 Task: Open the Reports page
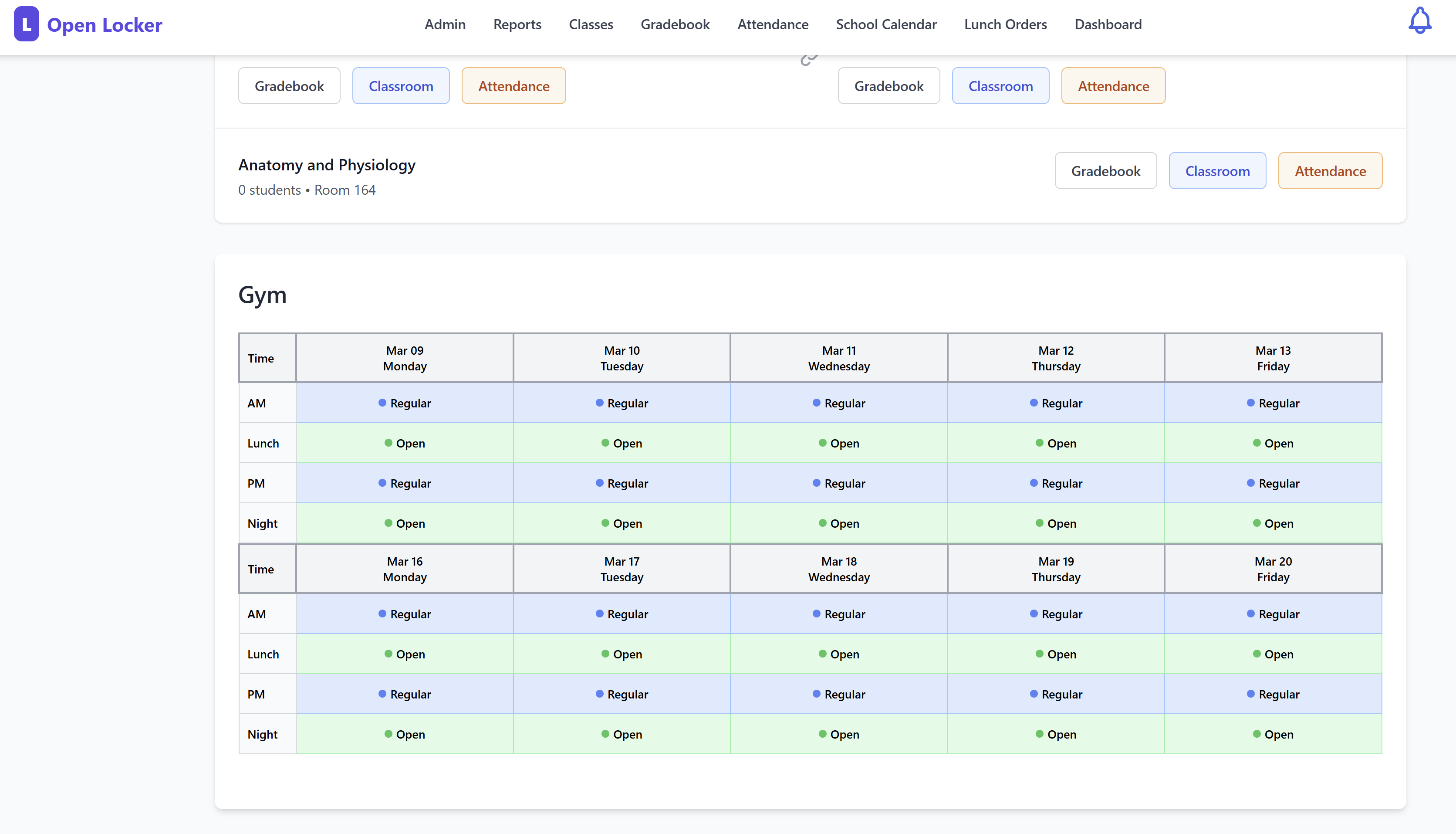point(517,24)
